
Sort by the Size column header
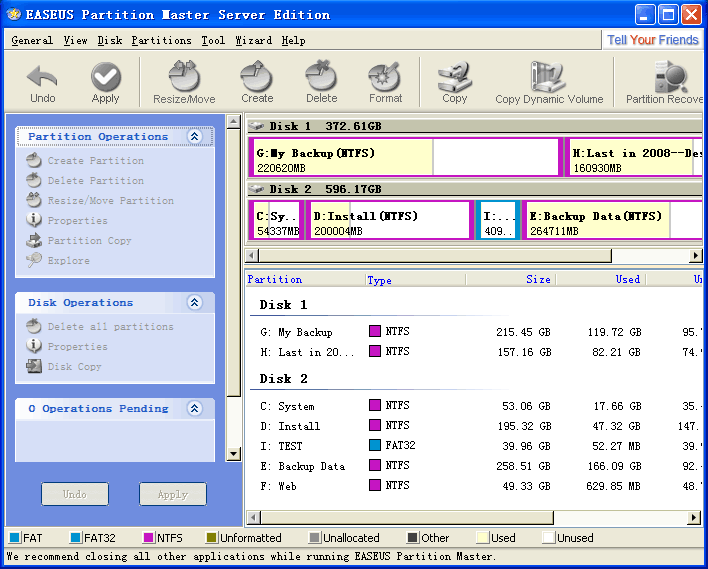[x=511, y=280]
